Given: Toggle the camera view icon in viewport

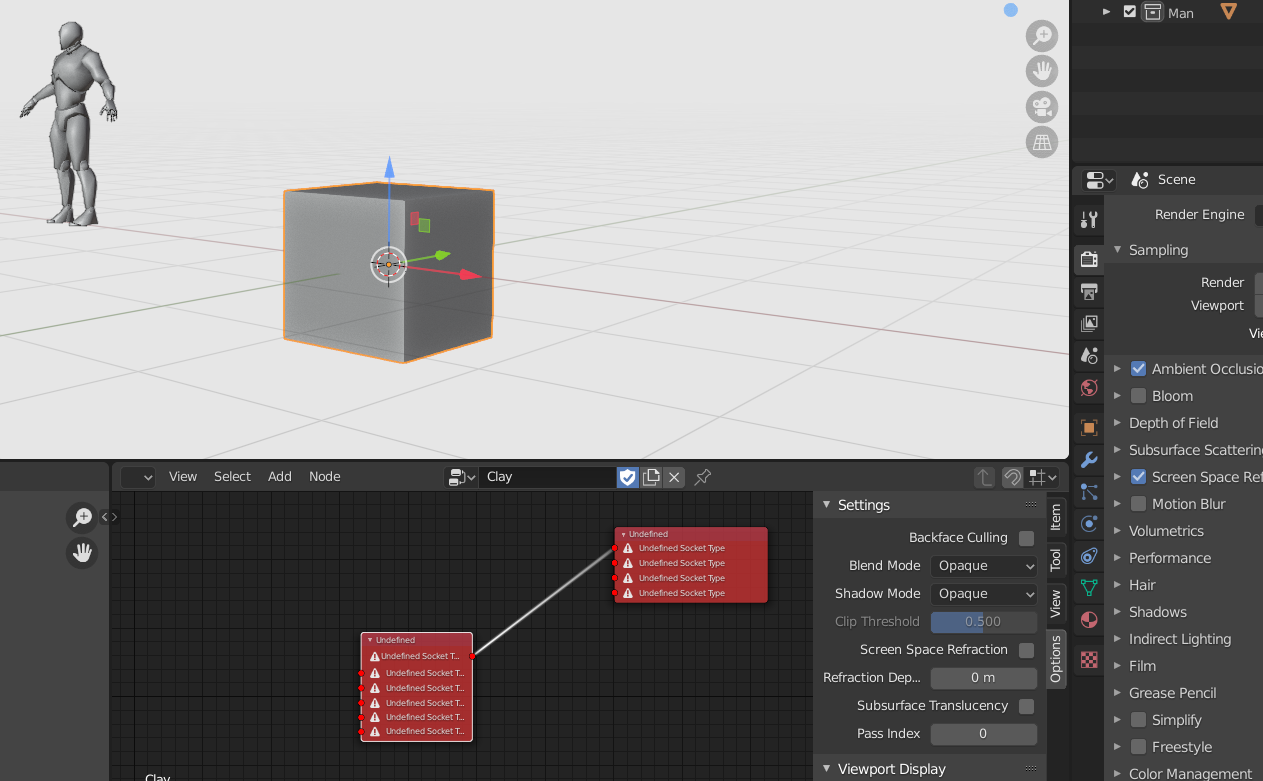Looking at the screenshot, I should [1042, 107].
